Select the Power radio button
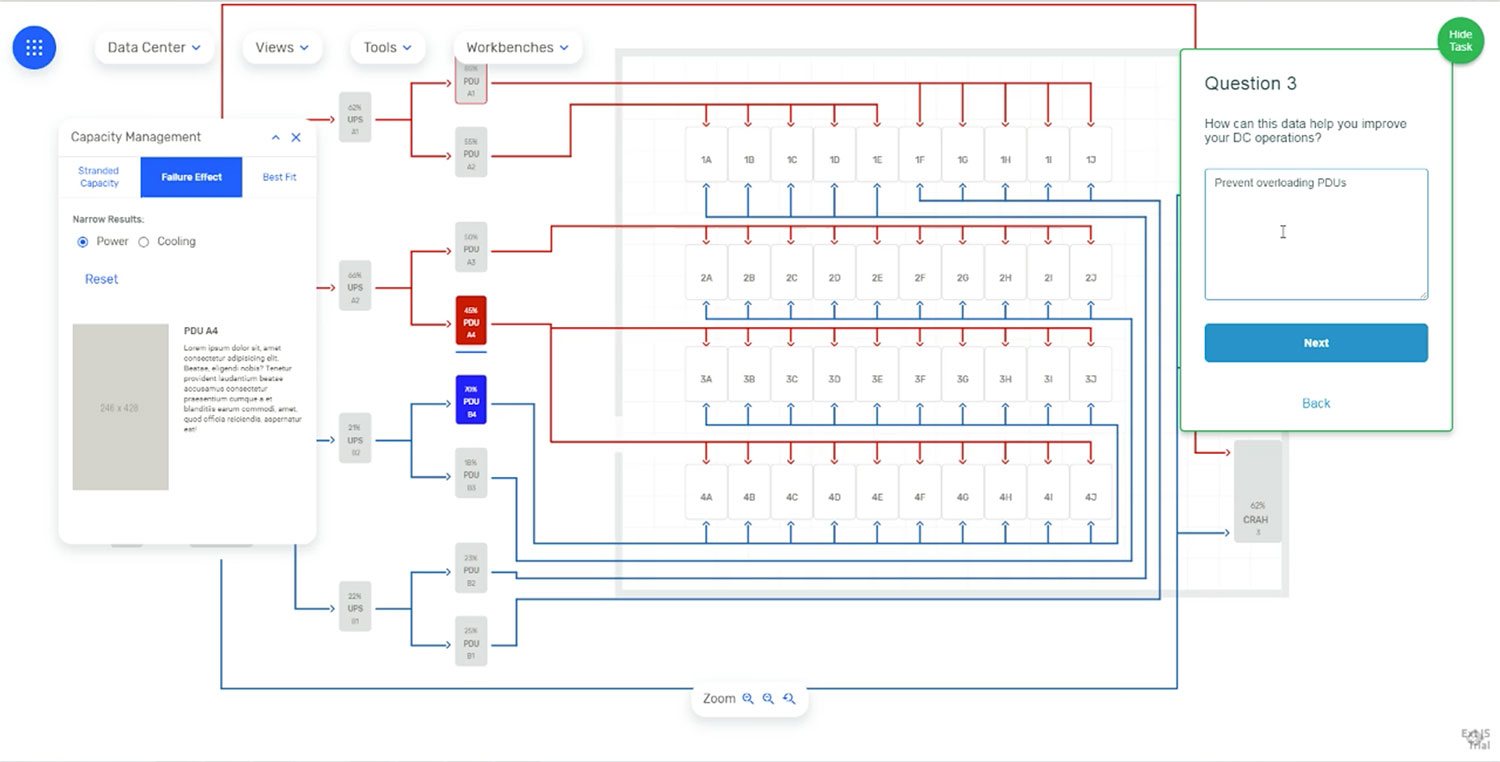 tap(83, 242)
